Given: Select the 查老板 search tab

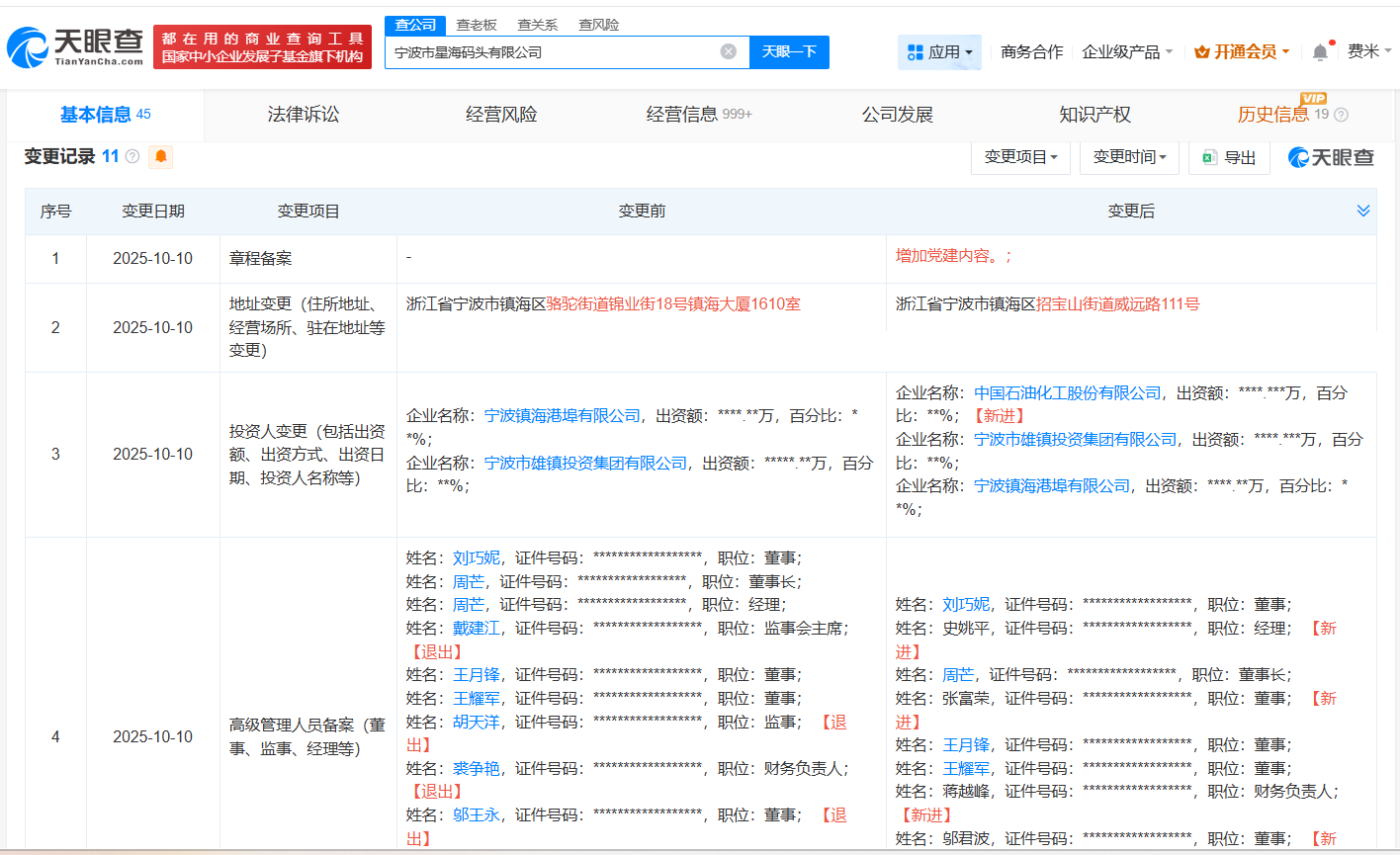Looking at the screenshot, I should [x=479, y=24].
